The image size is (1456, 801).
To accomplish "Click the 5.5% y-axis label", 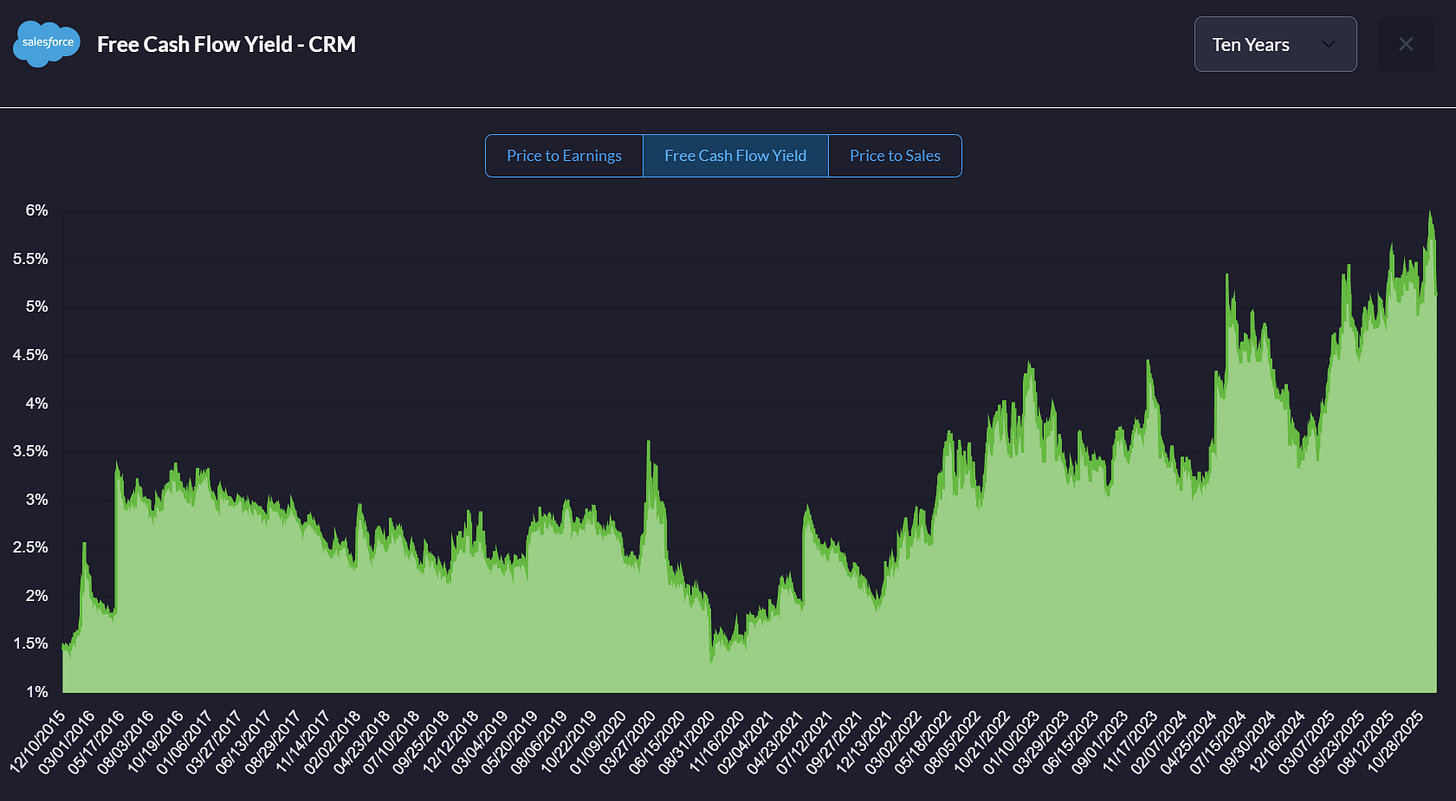I will [29, 259].
